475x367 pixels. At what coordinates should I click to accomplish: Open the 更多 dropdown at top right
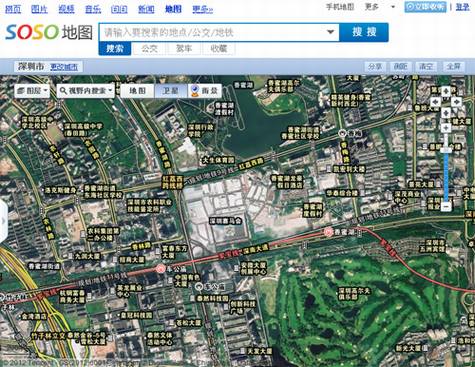(379, 7)
